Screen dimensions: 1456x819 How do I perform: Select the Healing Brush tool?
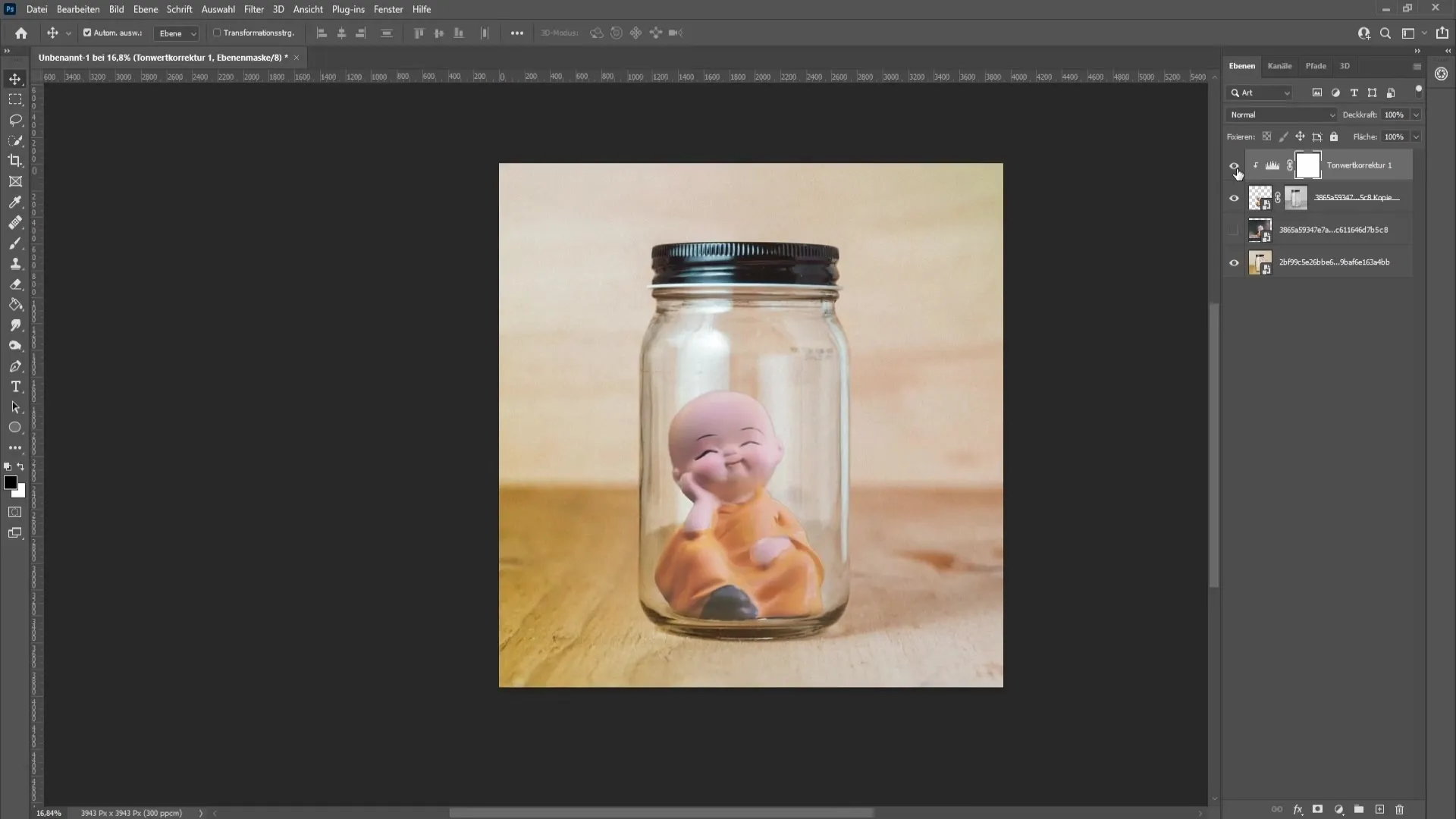tap(15, 222)
